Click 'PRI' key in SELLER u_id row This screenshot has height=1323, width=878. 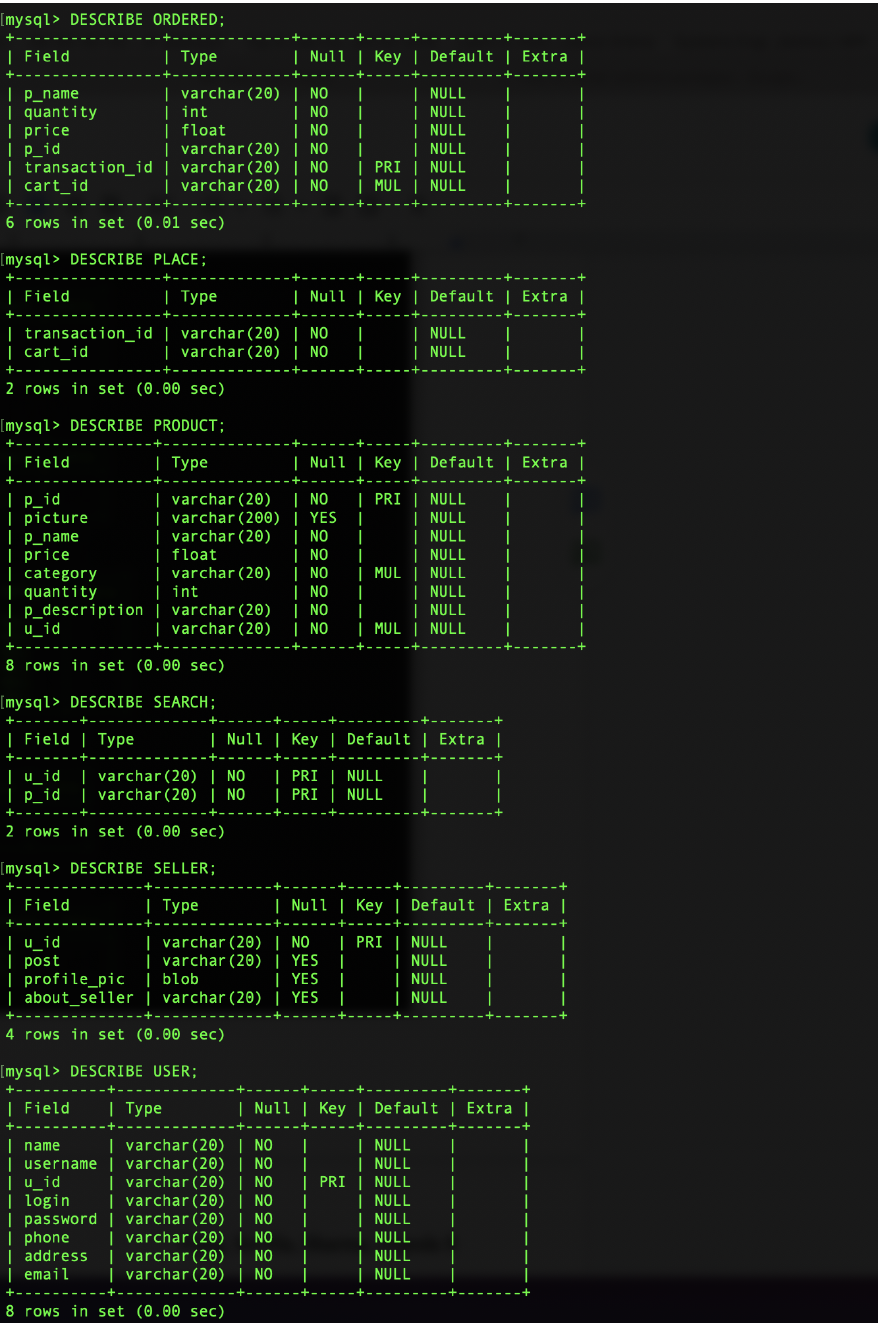tap(369, 942)
